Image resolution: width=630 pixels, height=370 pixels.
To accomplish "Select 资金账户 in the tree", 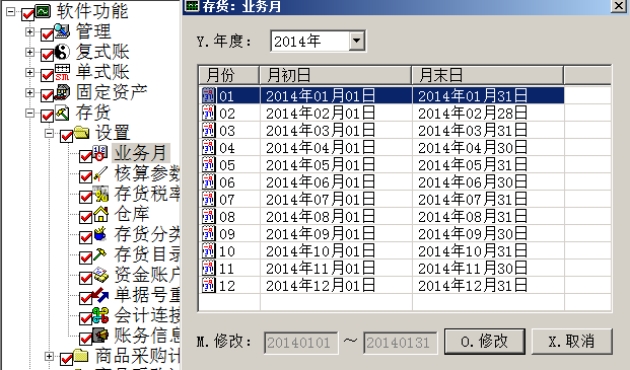I will [146, 275].
